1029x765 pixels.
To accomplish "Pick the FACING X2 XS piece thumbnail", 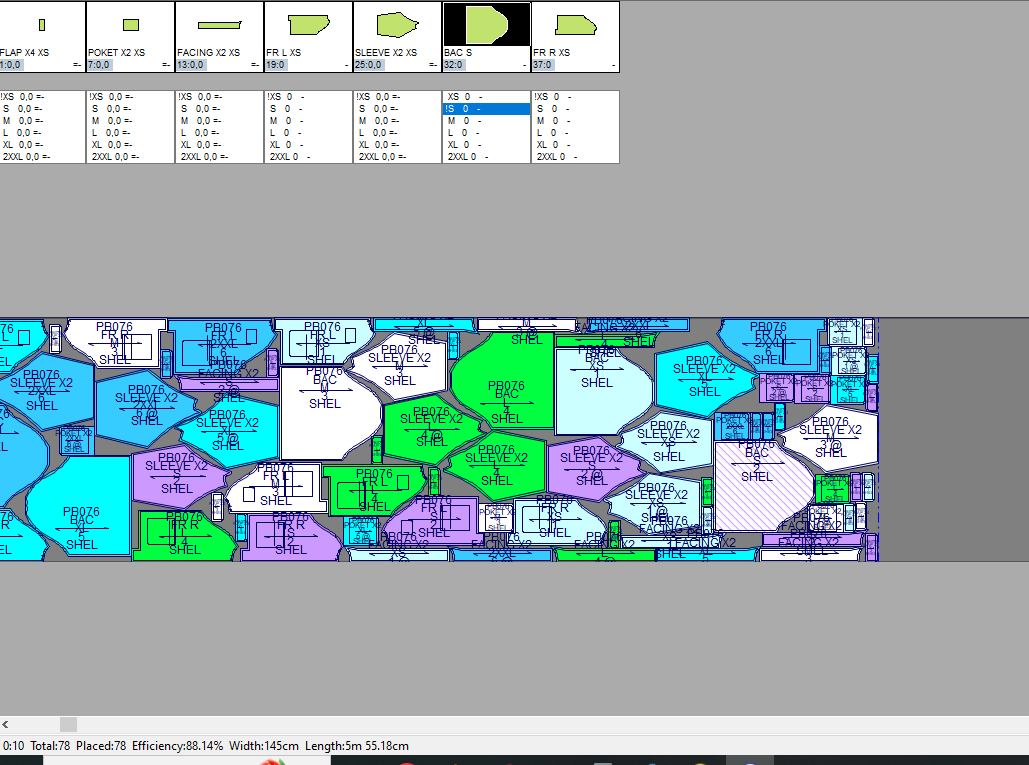I will click(x=219, y=25).
